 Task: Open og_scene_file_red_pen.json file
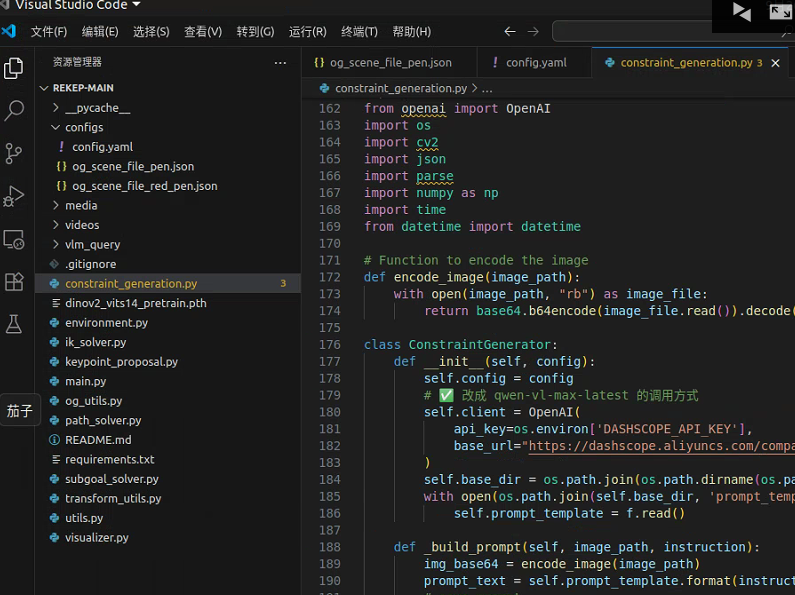pyautogui.click(x=168, y=186)
